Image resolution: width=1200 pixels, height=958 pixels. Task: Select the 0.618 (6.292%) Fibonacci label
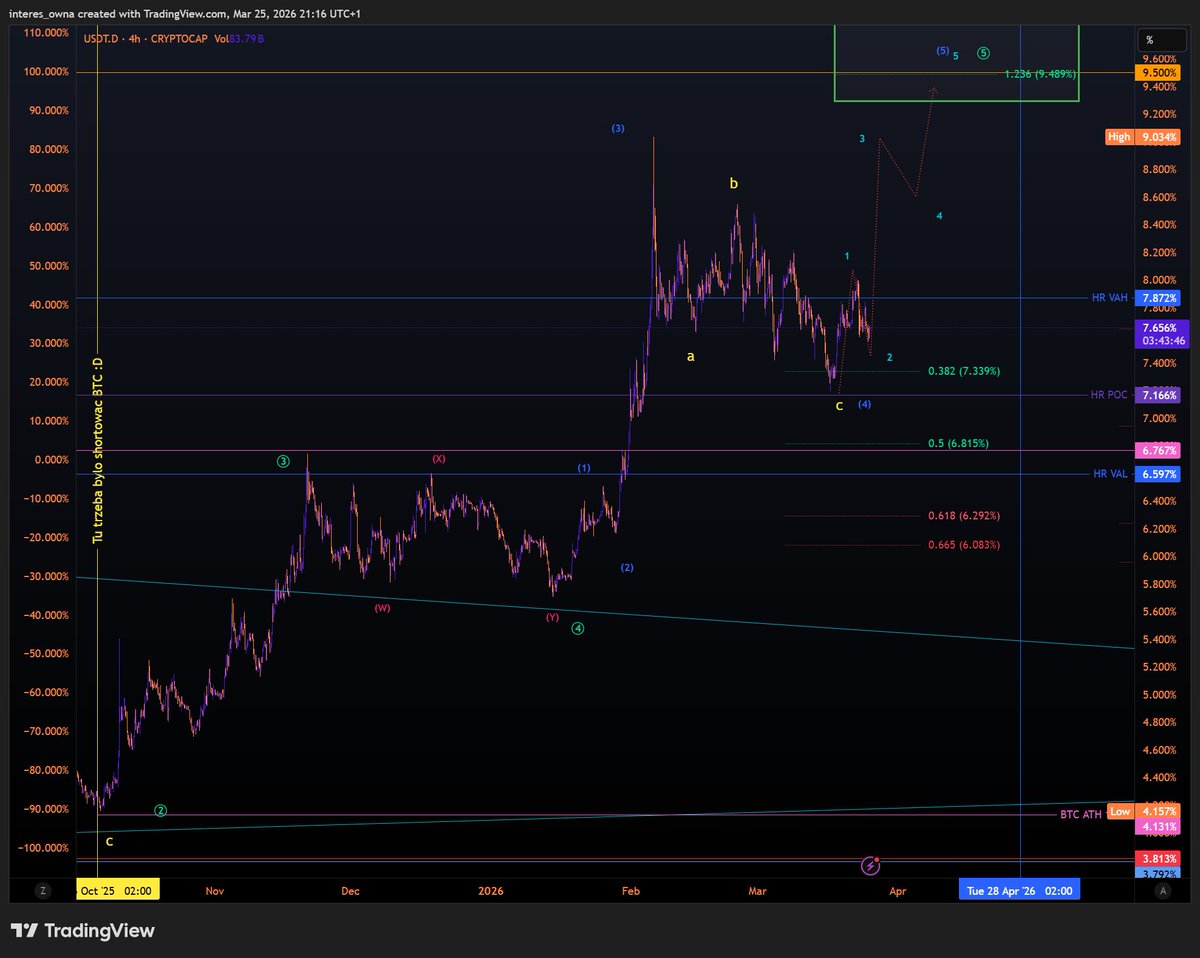(964, 516)
